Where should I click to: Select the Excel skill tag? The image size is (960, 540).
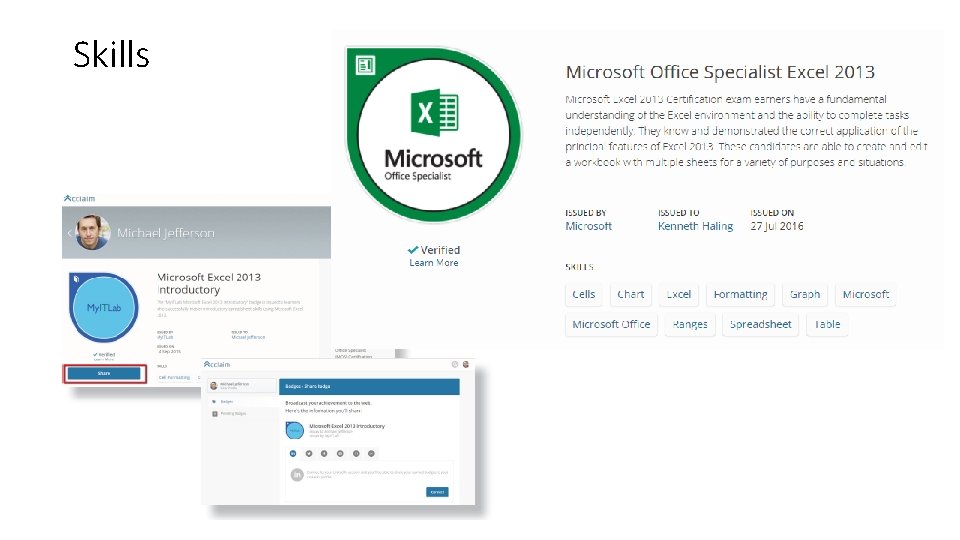(678, 294)
